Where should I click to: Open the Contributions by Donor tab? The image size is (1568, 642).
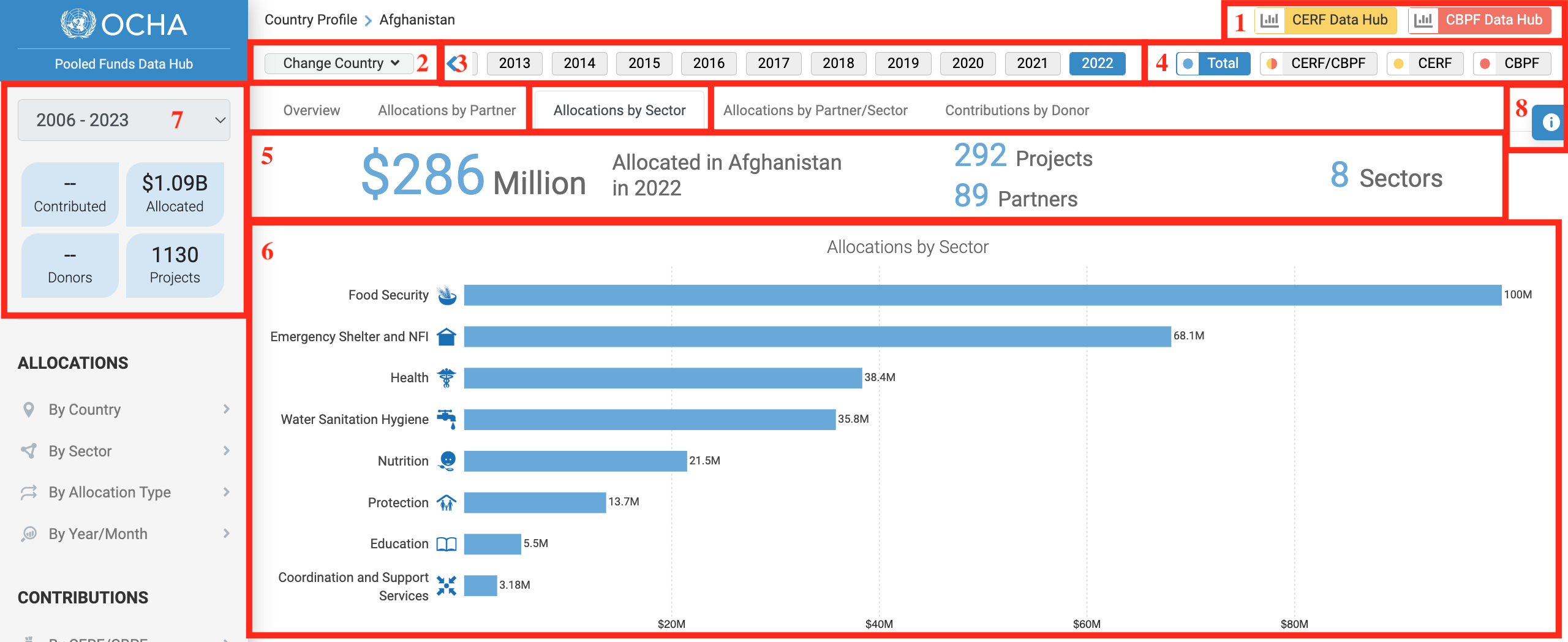[1017, 110]
